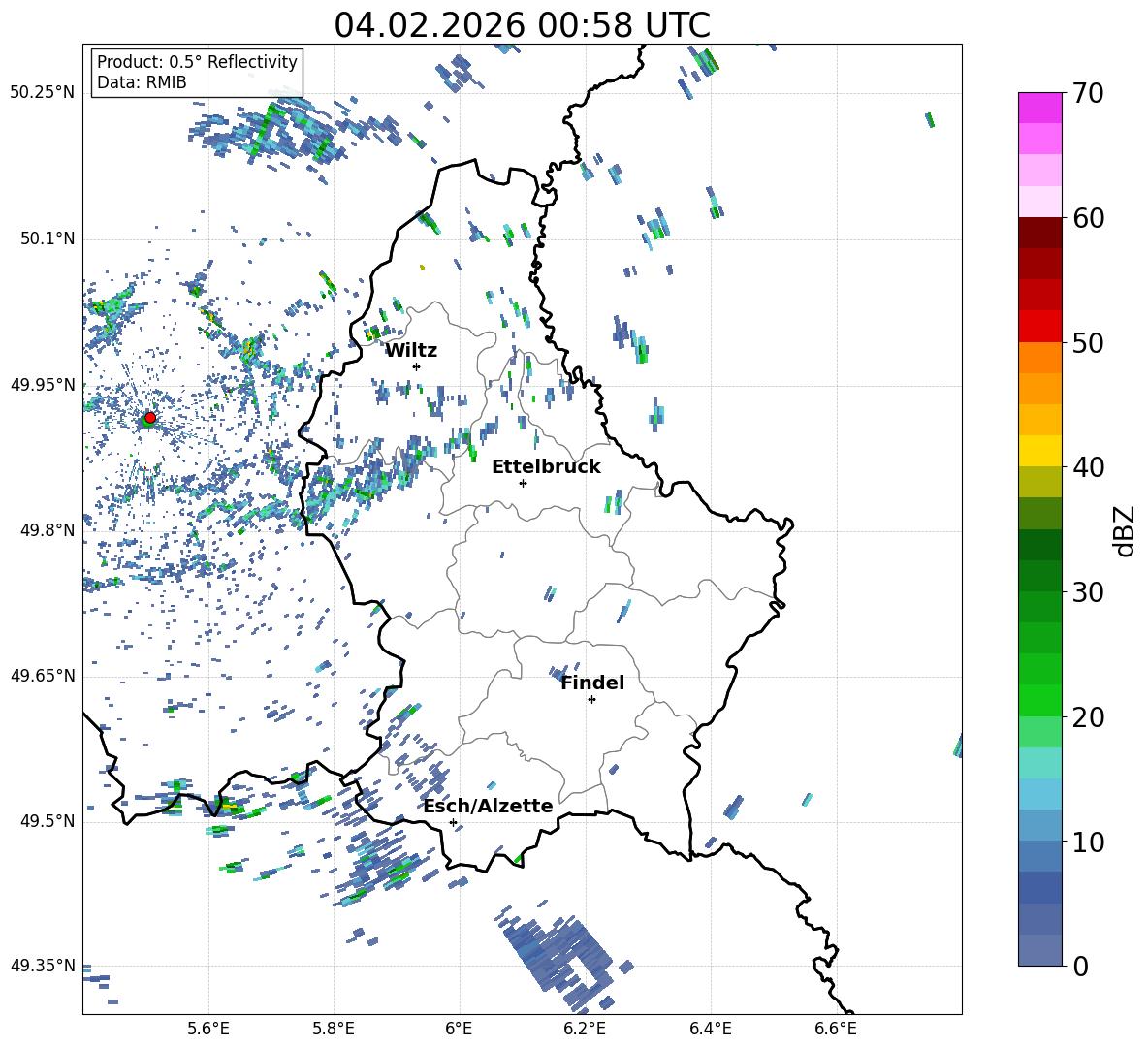Click the magenta swatch atop the colorbar
The image size is (1148, 1048).
point(1040,108)
